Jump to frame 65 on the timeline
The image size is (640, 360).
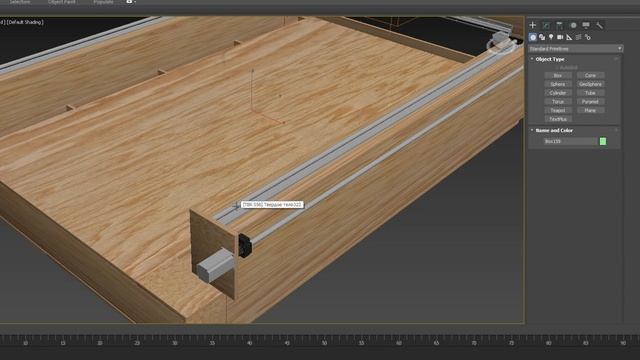coord(436,343)
